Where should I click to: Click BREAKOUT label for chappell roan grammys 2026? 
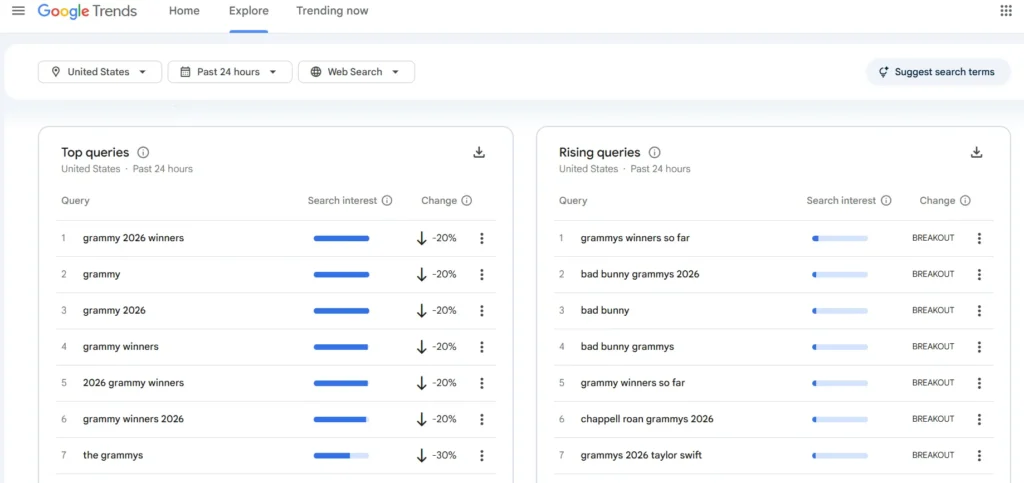933,419
